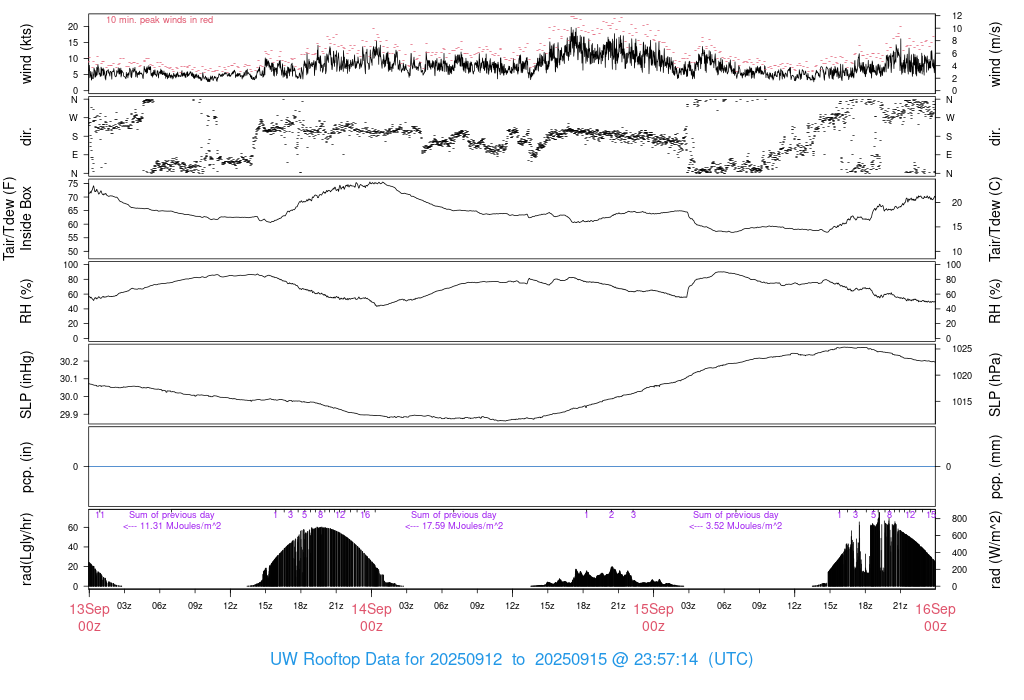Select the '1025' hPa tick value
Viewport: 1024px width, 700px height.
click(962, 349)
